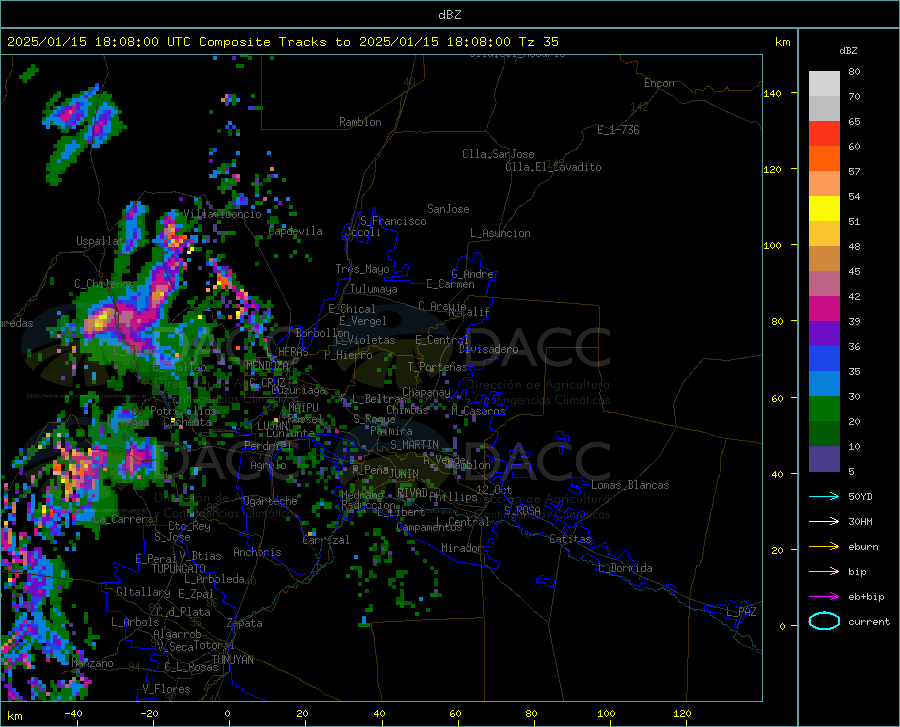Viewport: 900px width, 727px height.
Task: Click the L_PAZ label on map
Action: pyautogui.click(x=741, y=612)
